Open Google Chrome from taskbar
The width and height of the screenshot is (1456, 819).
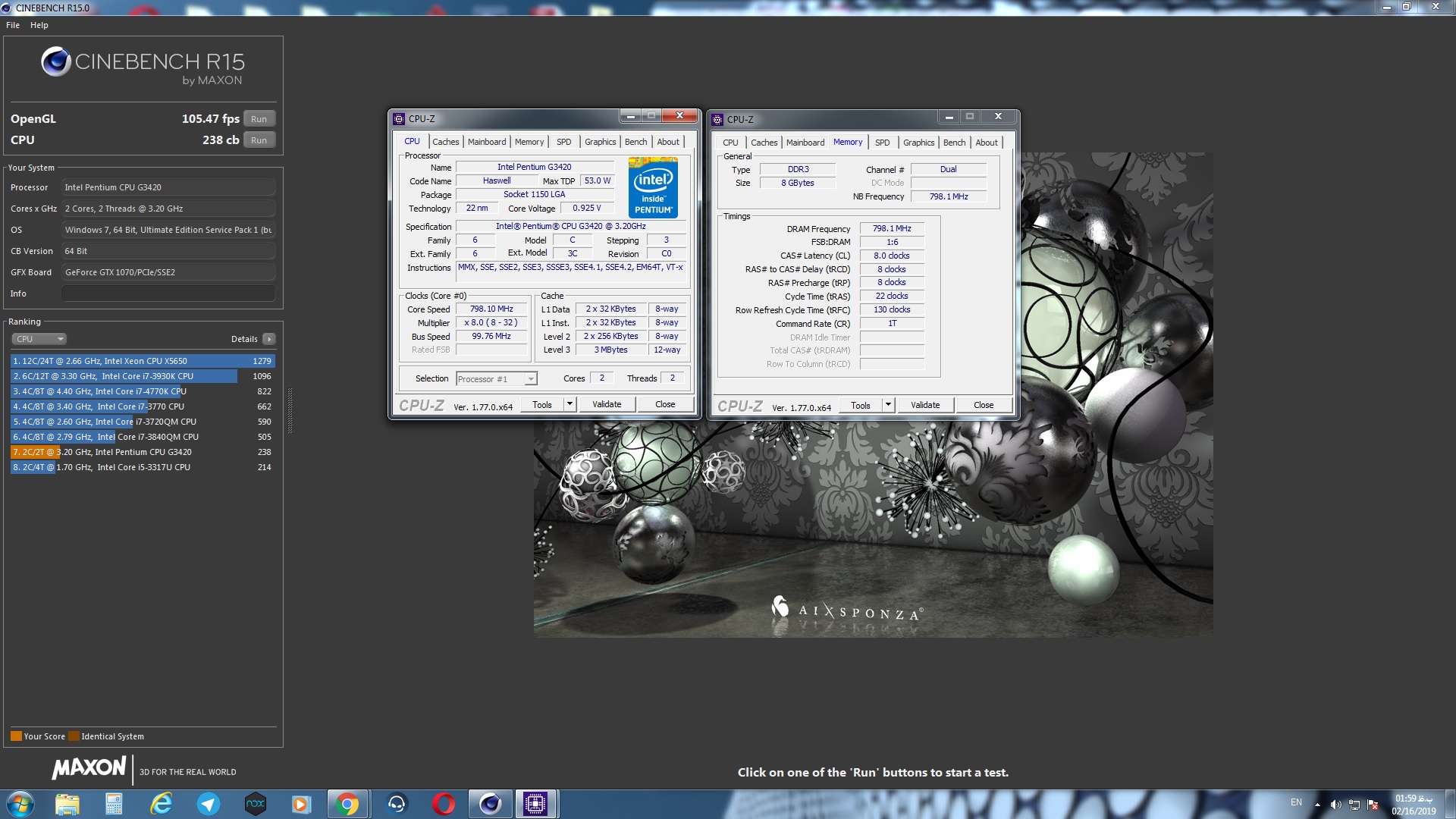(348, 804)
